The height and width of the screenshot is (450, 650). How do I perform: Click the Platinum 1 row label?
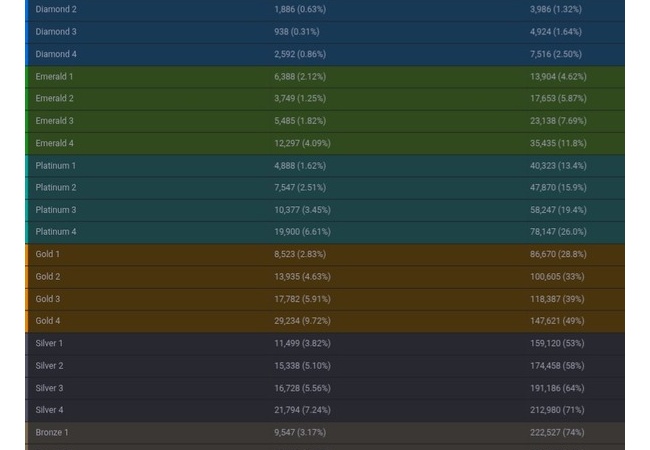click(x=55, y=166)
